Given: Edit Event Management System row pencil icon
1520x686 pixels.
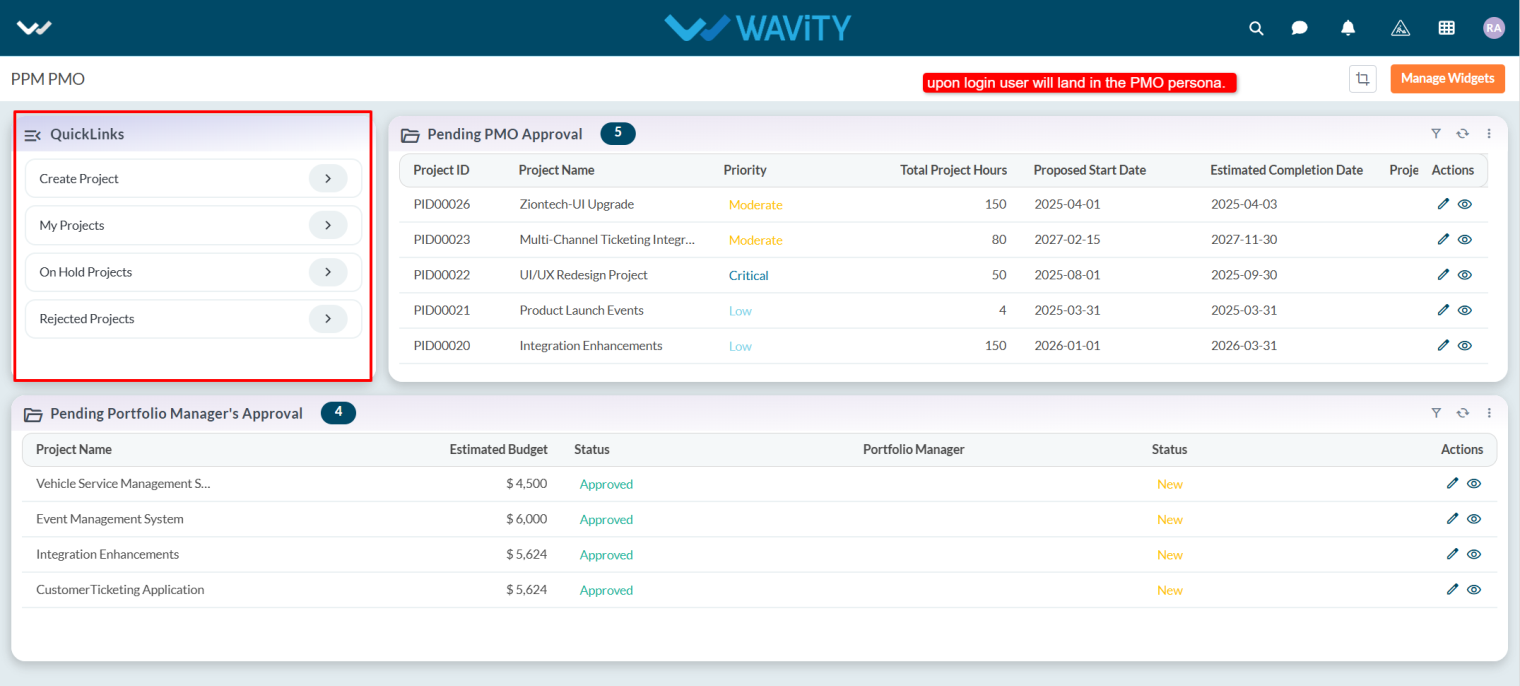Looking at the screenshot, I should [1453, 518].
